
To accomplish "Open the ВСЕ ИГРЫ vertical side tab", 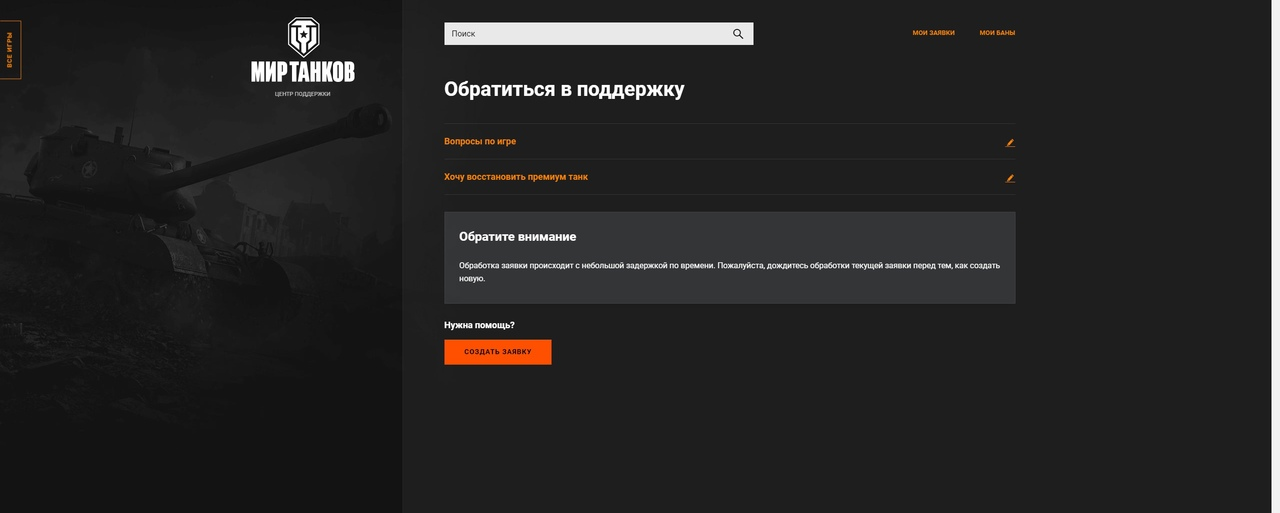I will click(10, 50).
